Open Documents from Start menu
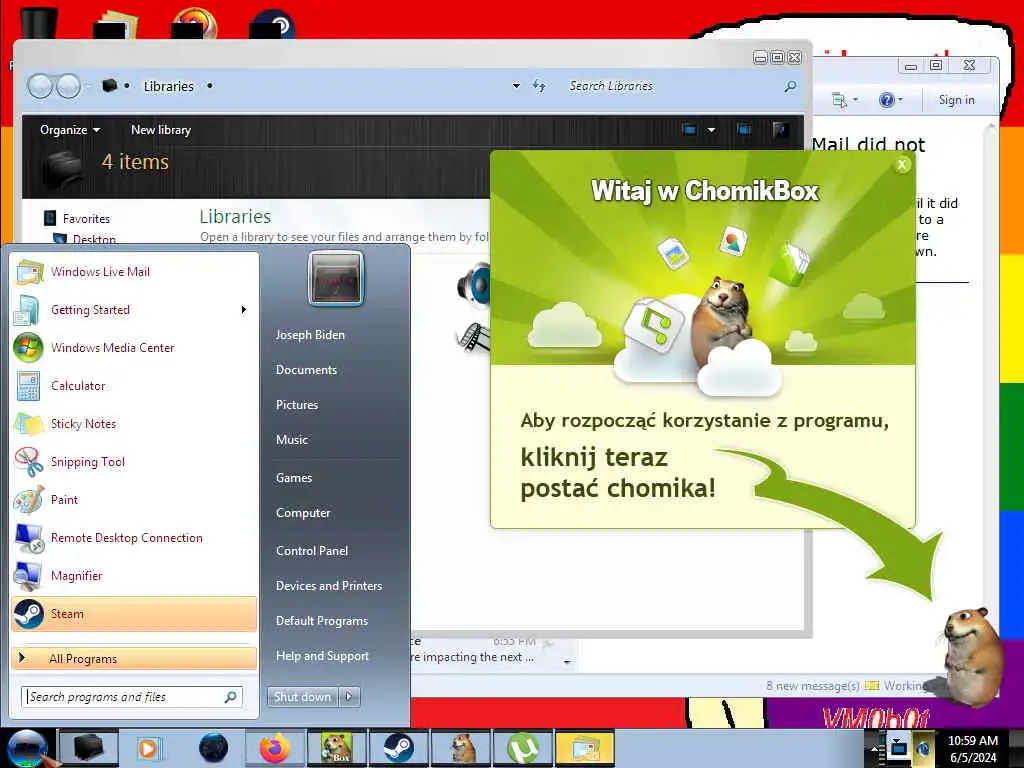 [306, 370]
